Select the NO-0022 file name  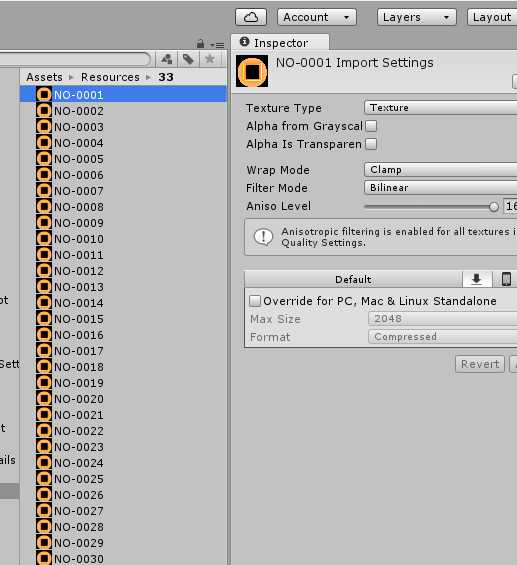[79, 431]
